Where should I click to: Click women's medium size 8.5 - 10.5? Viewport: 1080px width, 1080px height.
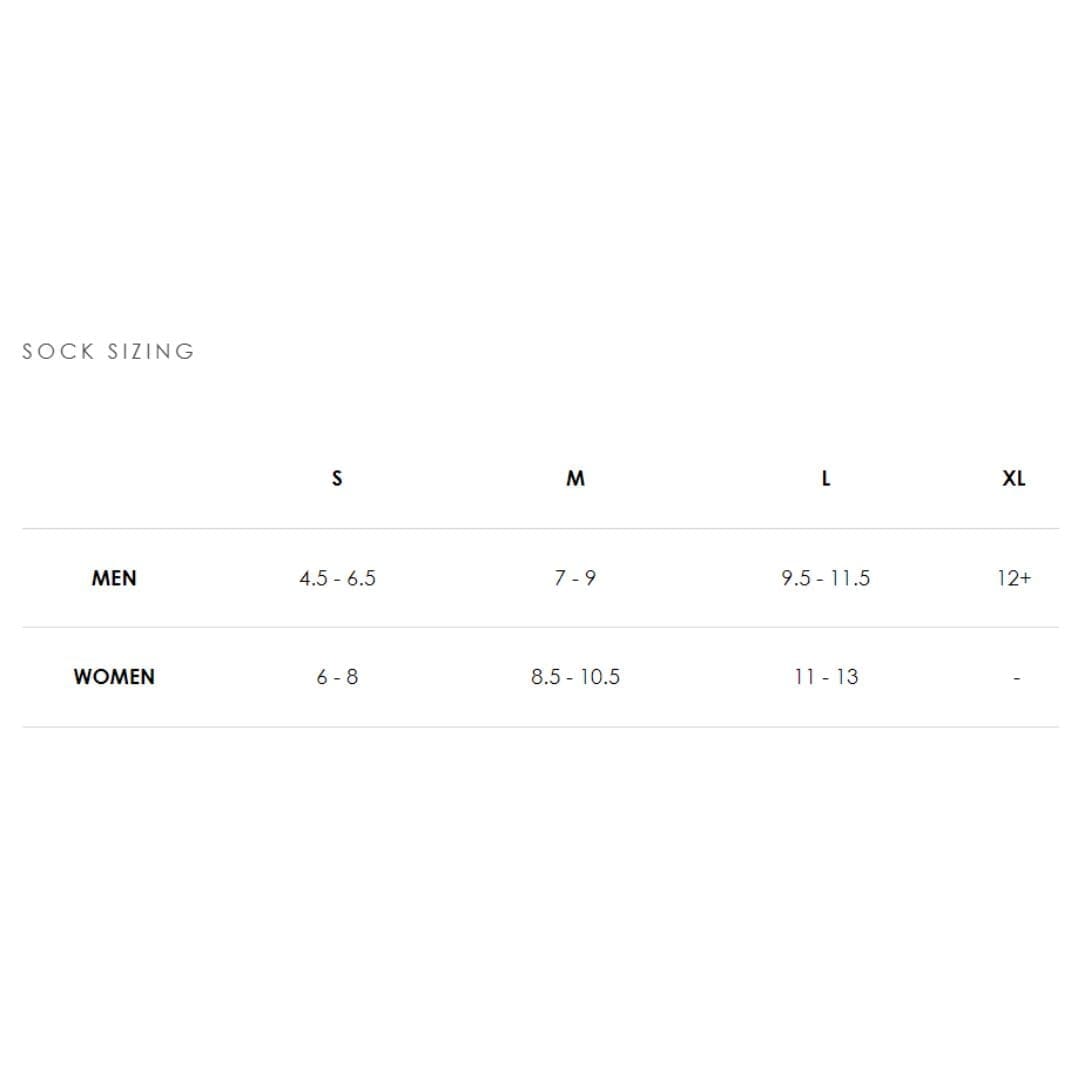(575, 677)
